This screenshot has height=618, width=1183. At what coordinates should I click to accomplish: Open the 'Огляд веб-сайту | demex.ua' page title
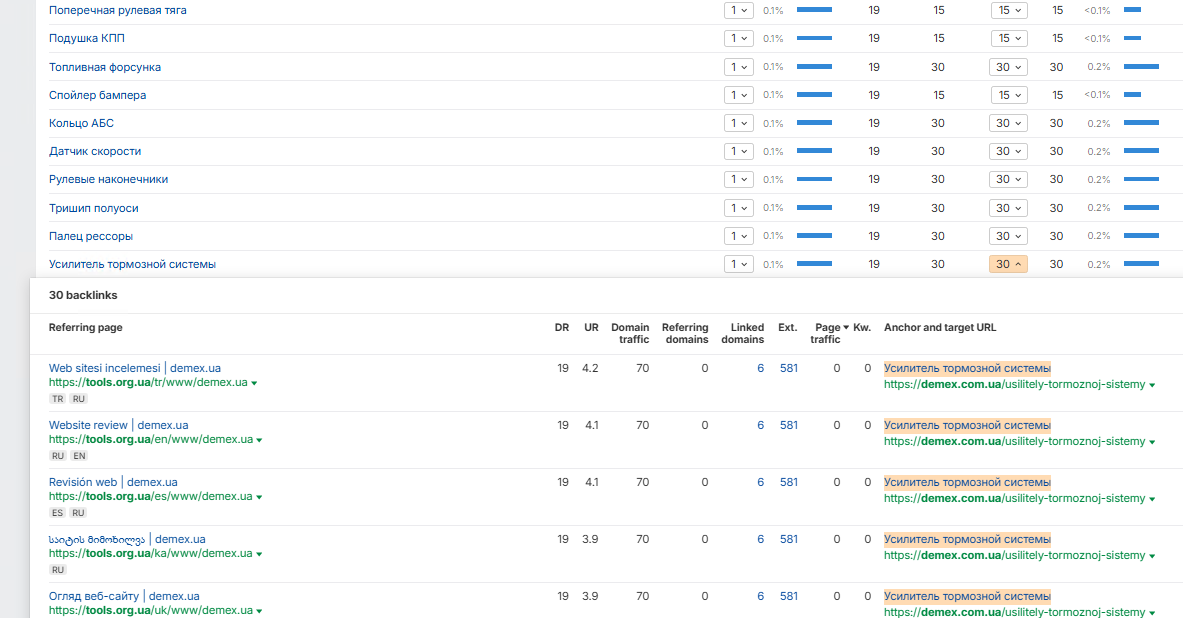[124, 596]
